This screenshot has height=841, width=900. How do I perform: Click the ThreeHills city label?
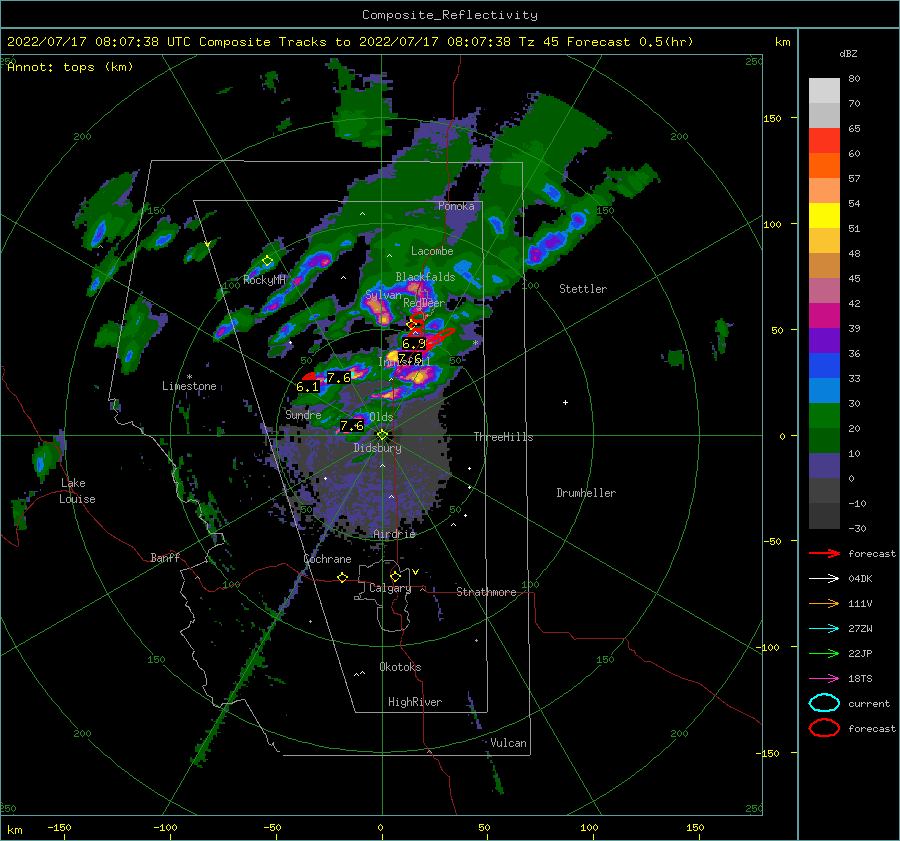coord(503,437)
